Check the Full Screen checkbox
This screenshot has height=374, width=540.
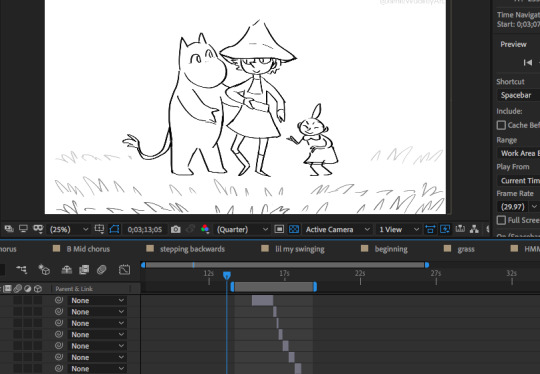[x=501, y=220]
